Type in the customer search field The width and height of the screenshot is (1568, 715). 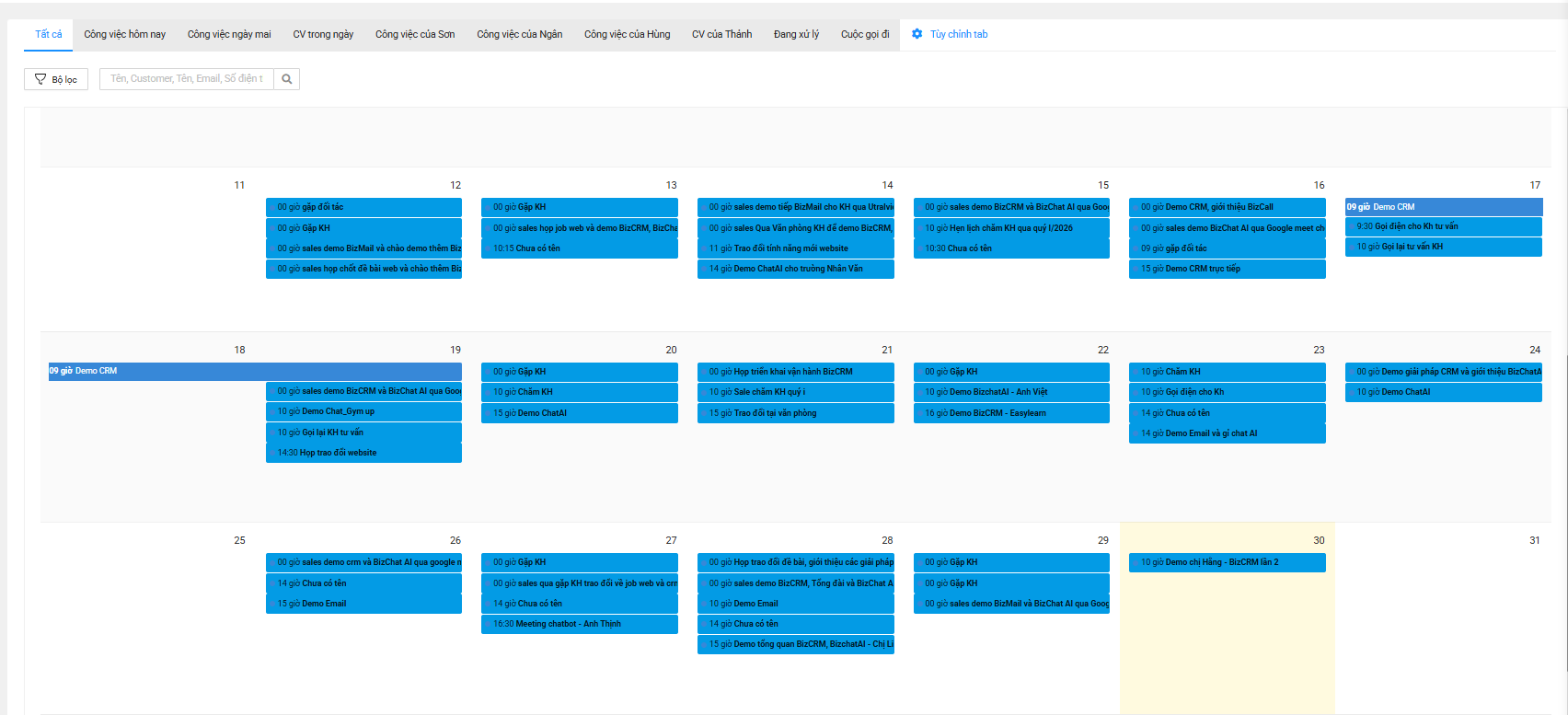click(187, 79)
